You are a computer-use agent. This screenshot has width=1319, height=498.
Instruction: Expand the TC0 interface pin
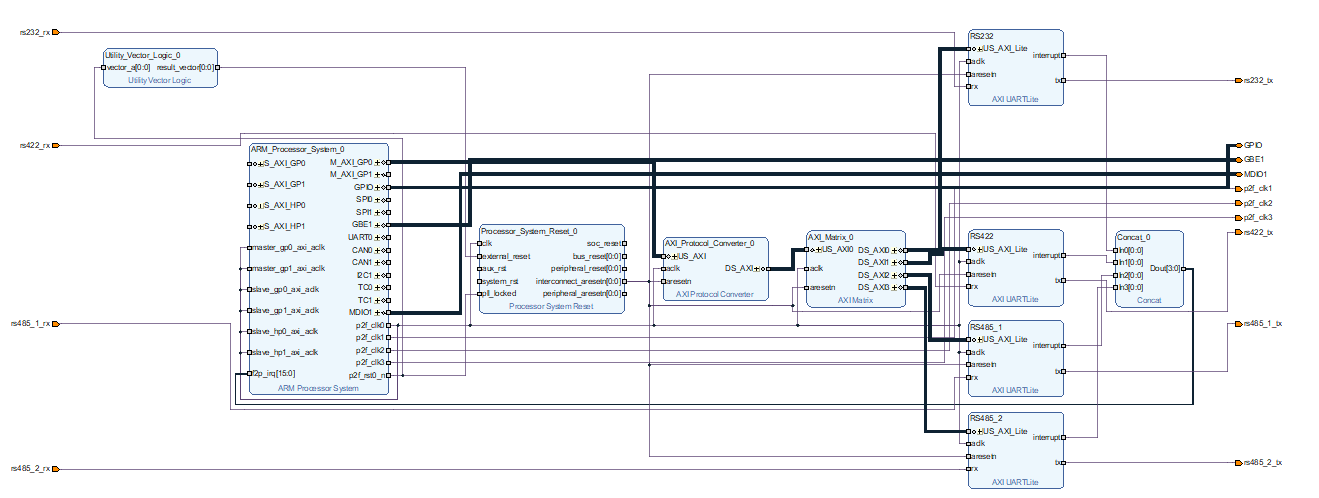(x=378, y=287)
